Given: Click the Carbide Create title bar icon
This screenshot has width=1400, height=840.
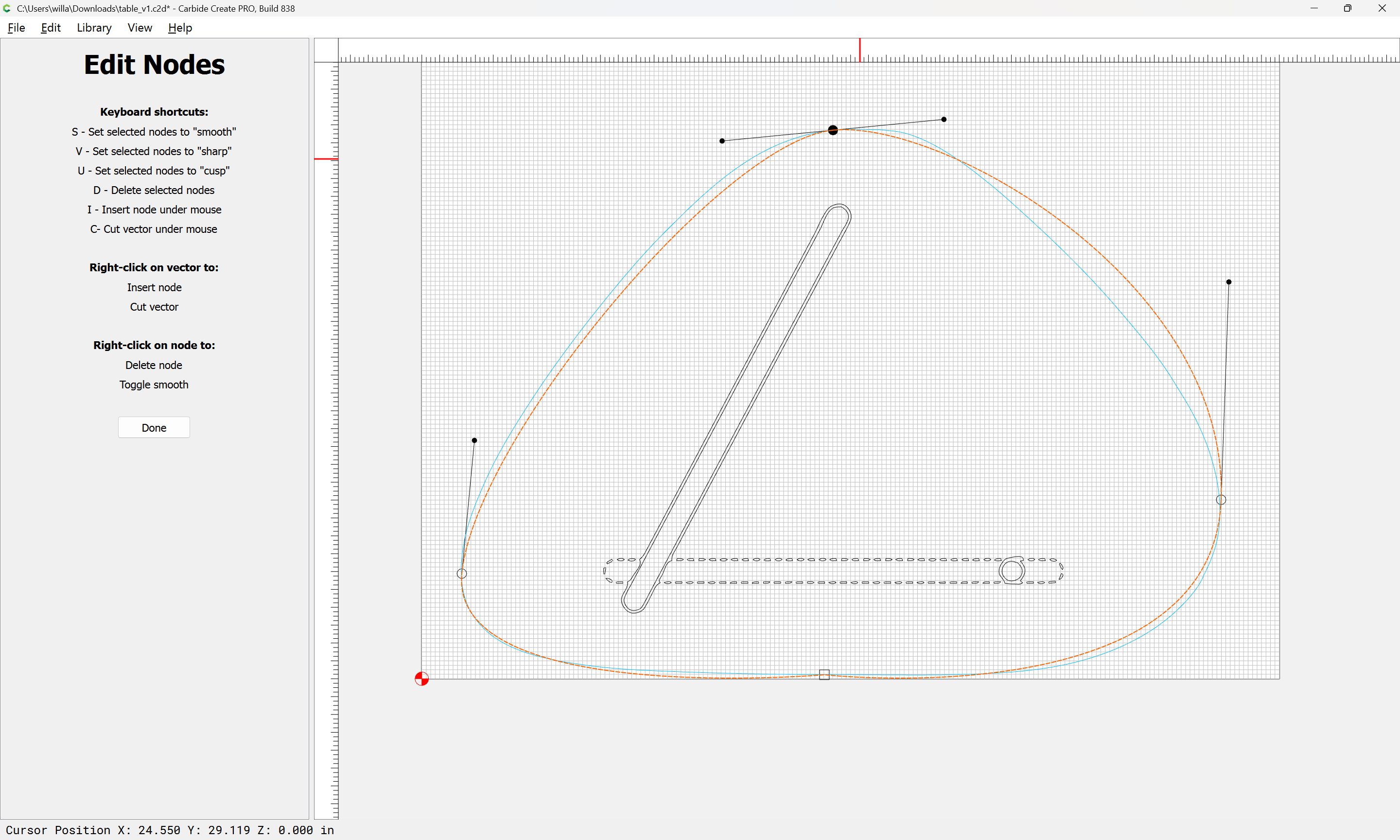Looking at the screenshot, I should [x=7, y=8].
